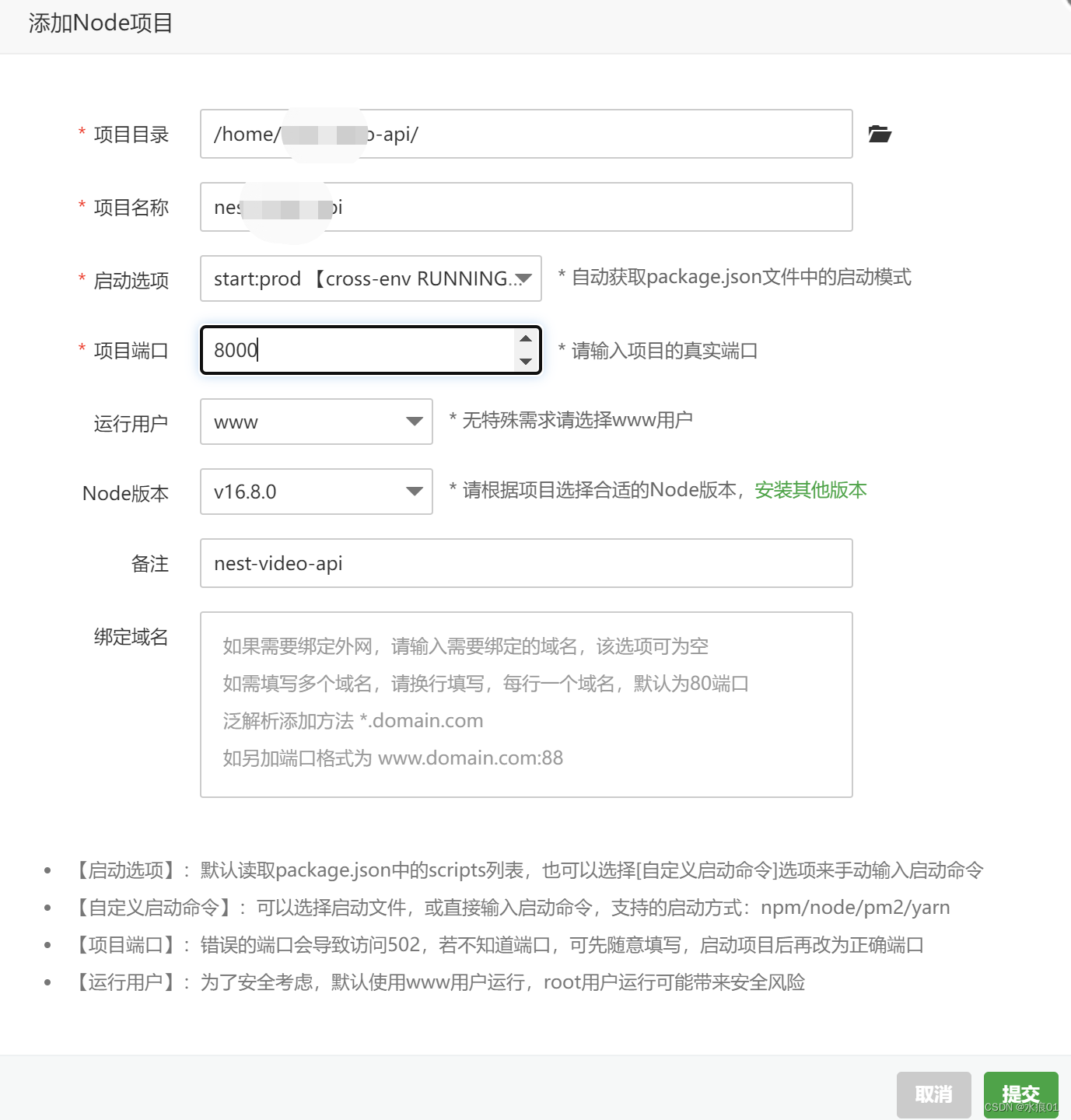Select the 启动选项 field label
This screenshot has height=1120, width=1071.
(131, 281)
